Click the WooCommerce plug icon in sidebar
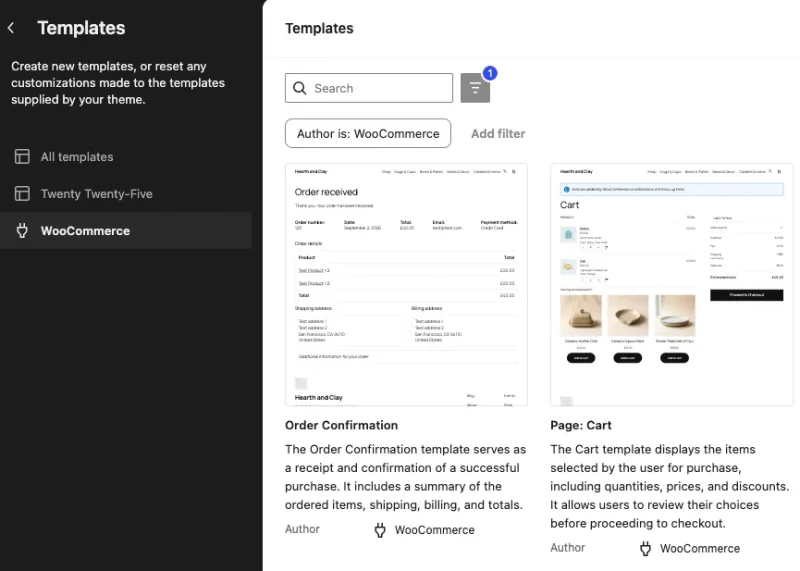This screenshot has width=800, height=571. (22, 231)
